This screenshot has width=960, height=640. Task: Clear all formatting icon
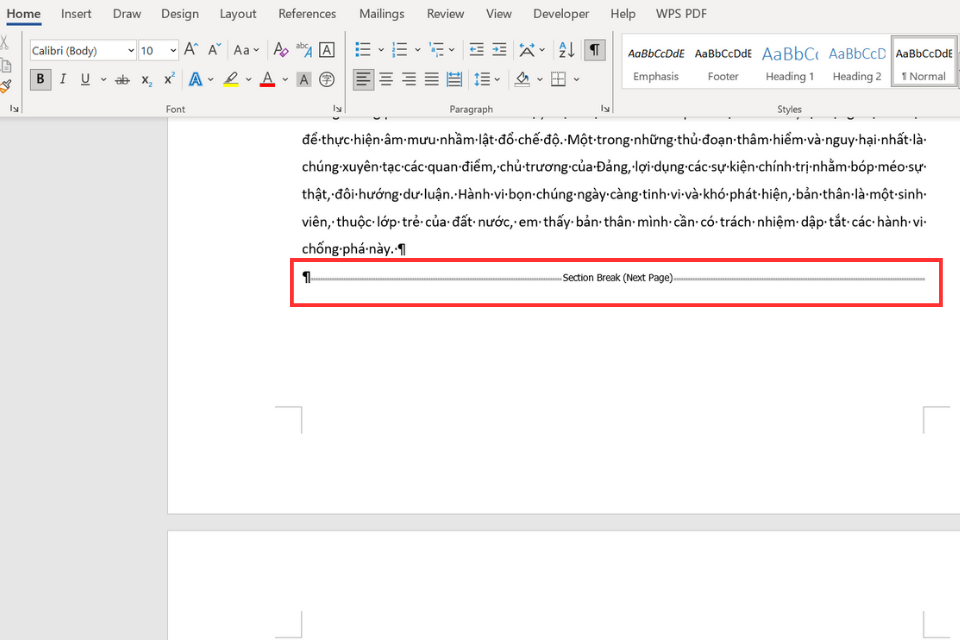tap(280, 50)
